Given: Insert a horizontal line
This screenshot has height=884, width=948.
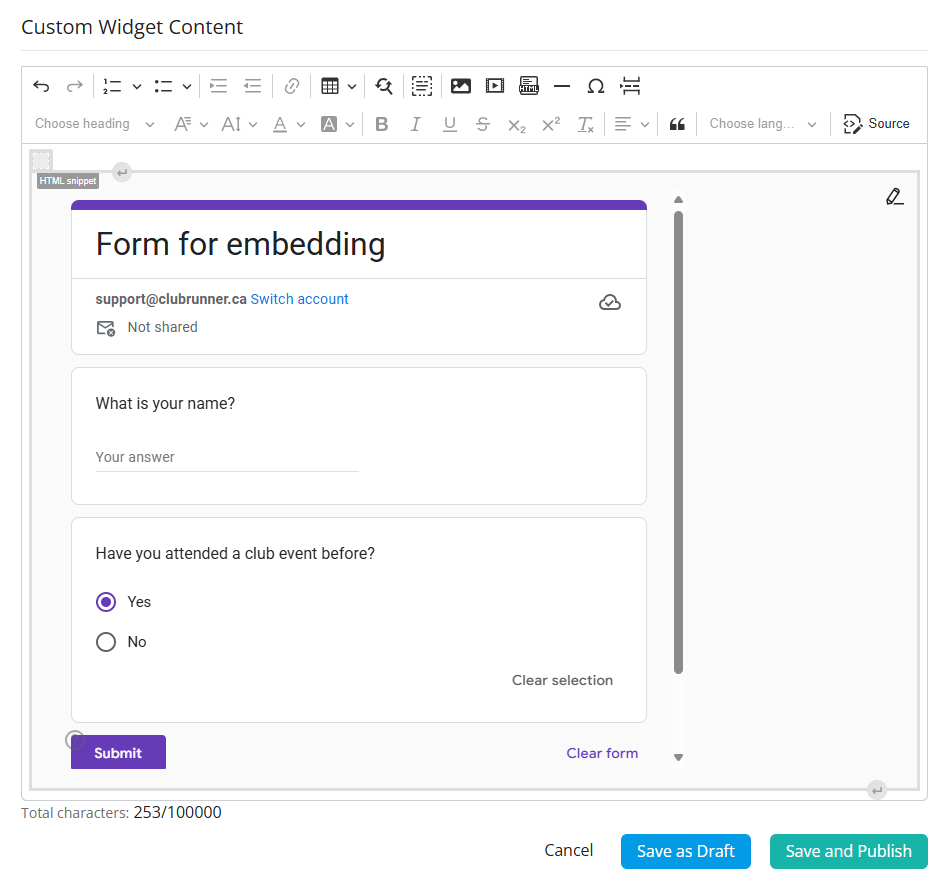Looking at the screenshot, I should pos(562,87).
